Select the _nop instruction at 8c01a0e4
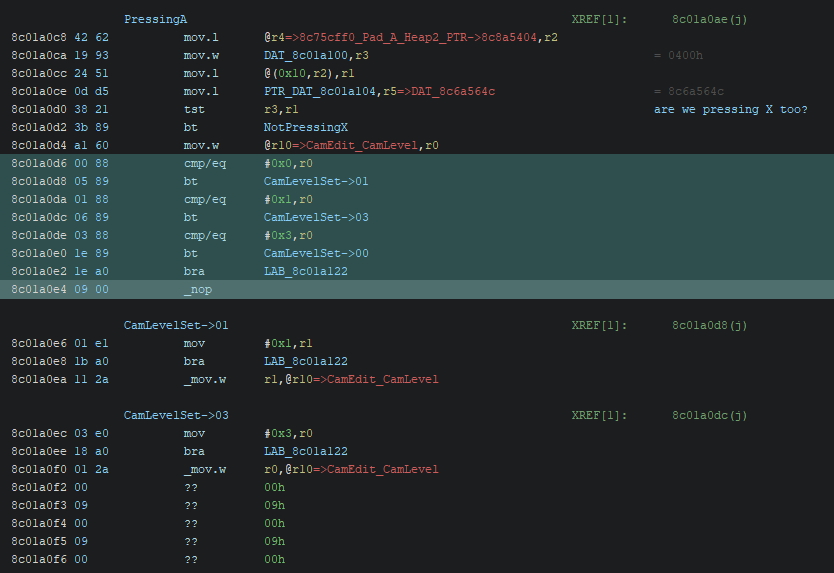 198,289
